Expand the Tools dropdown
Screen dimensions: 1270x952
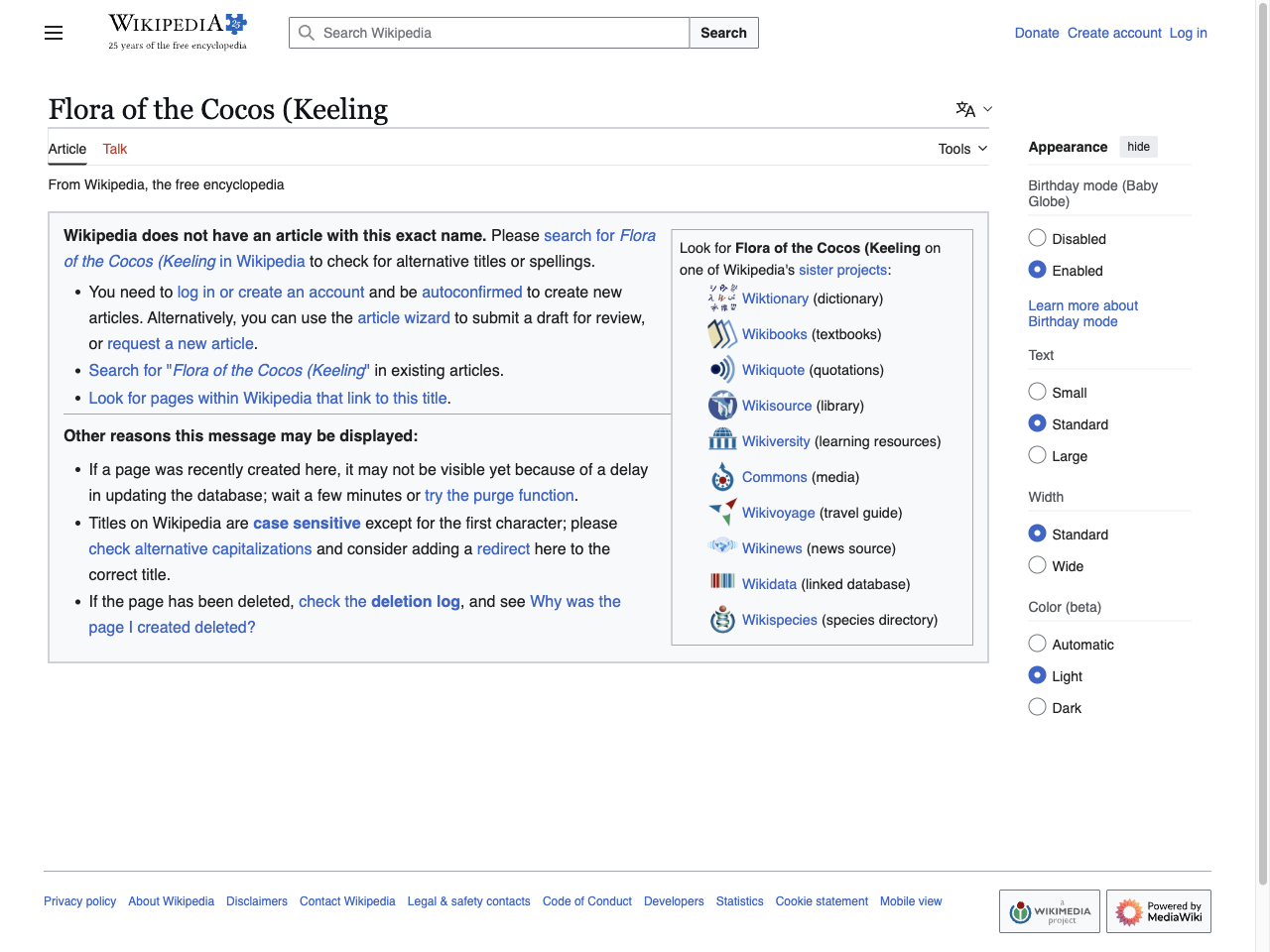[960, 149]
